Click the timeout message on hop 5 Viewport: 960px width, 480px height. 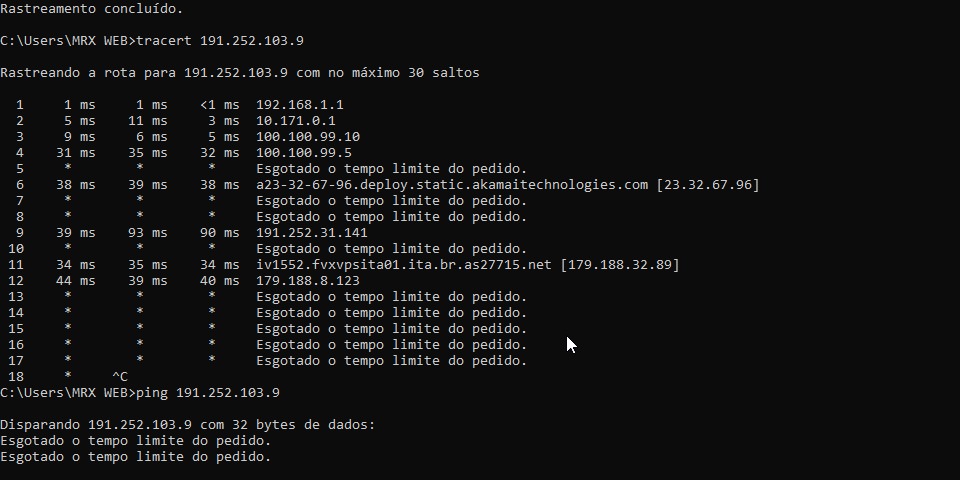click(392, 169)
